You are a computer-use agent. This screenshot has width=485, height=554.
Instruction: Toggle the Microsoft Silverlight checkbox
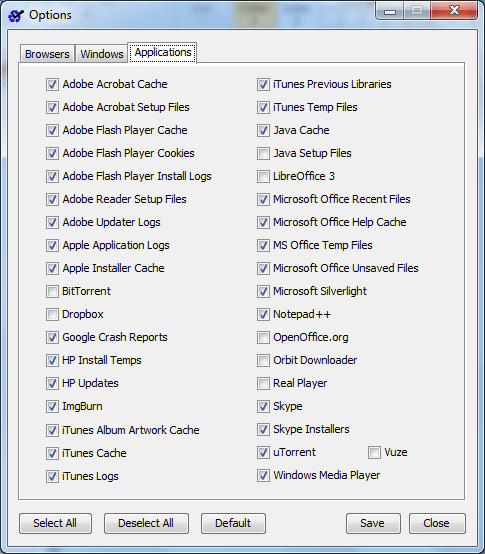263,292
